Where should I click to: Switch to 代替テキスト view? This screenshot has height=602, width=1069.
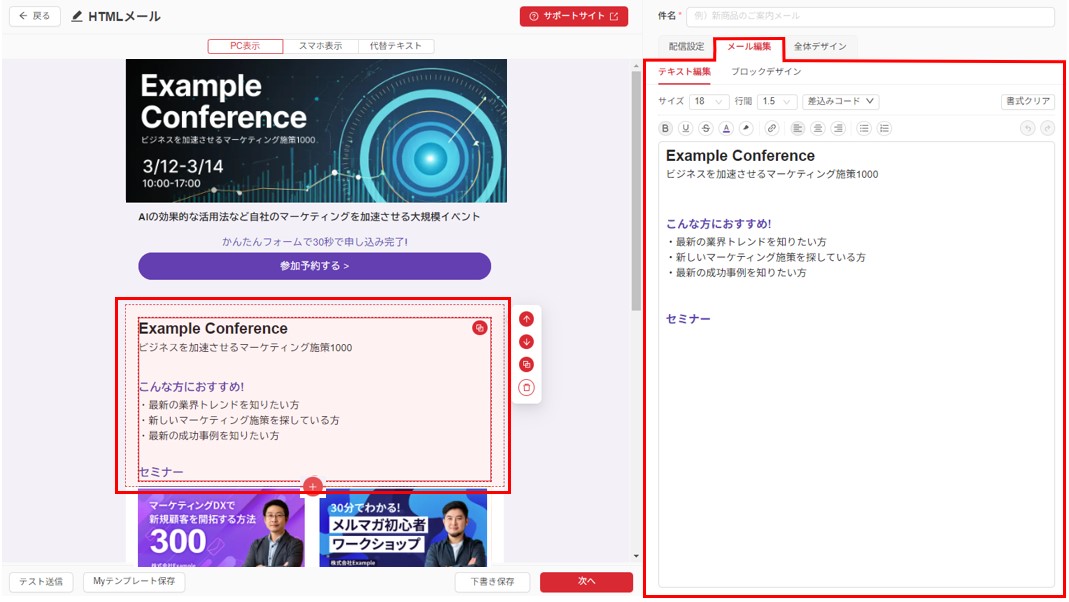[395, 46]
